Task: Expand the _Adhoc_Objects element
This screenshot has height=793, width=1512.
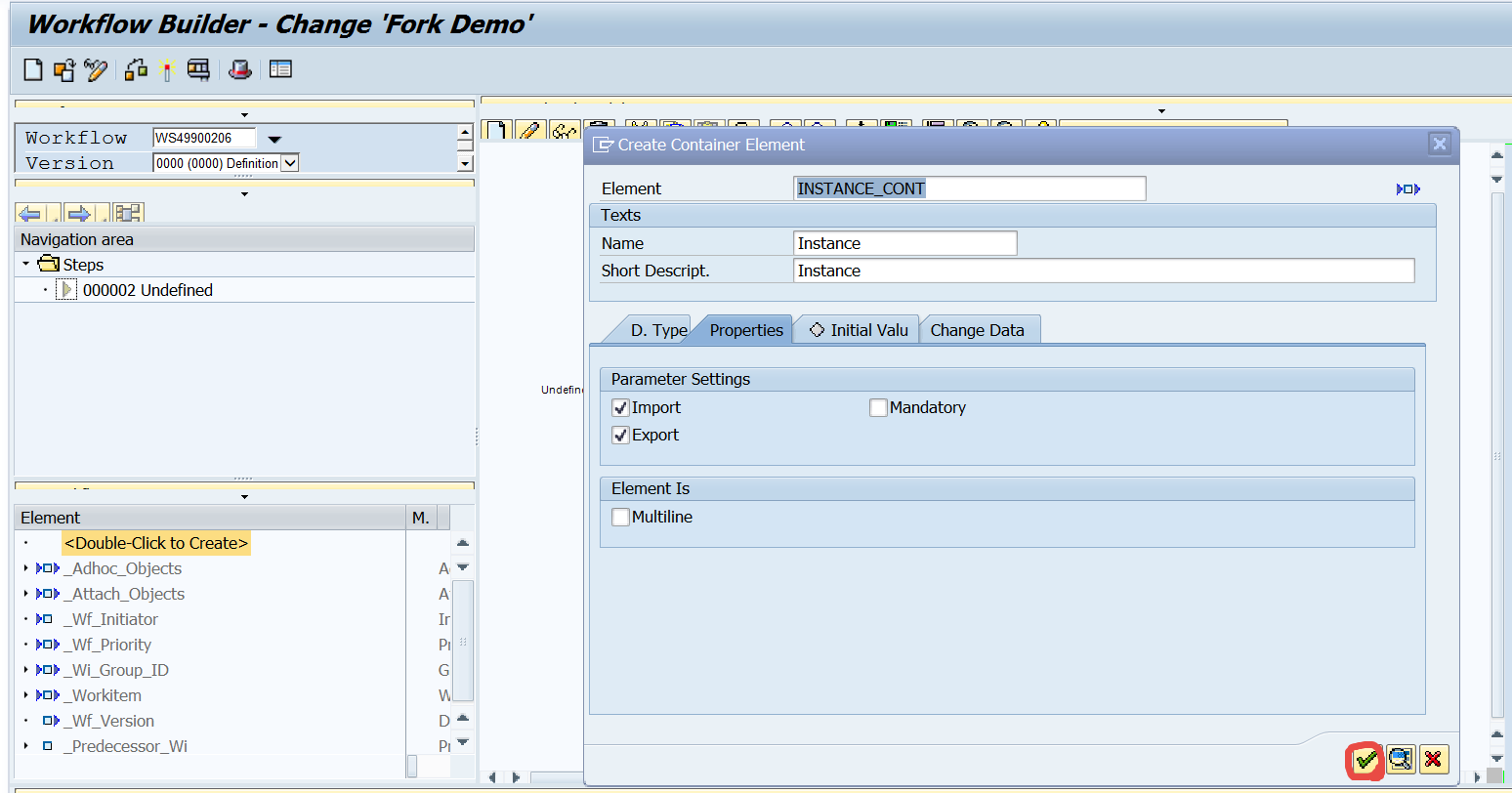Action: [x=25, y=568]
